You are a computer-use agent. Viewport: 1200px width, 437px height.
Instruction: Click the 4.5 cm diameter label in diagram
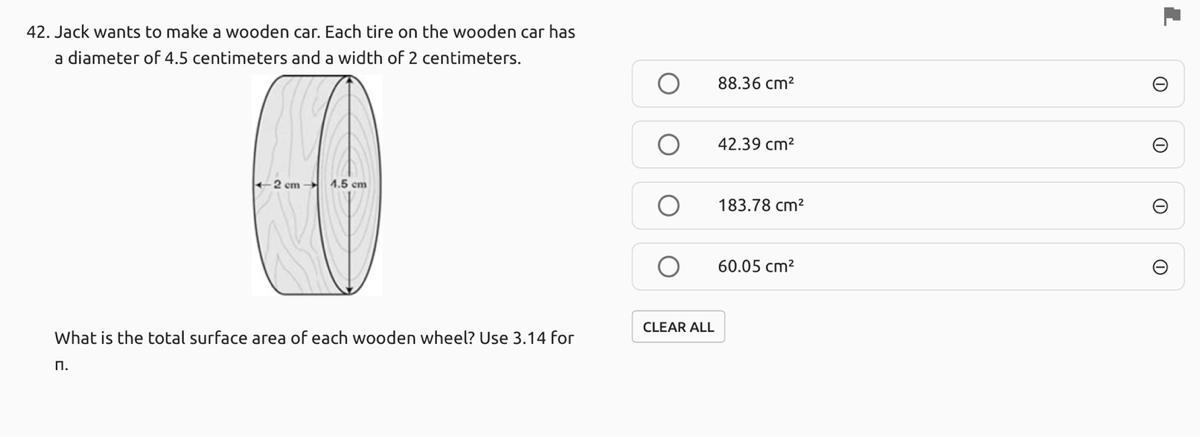(x=348, y=183)
